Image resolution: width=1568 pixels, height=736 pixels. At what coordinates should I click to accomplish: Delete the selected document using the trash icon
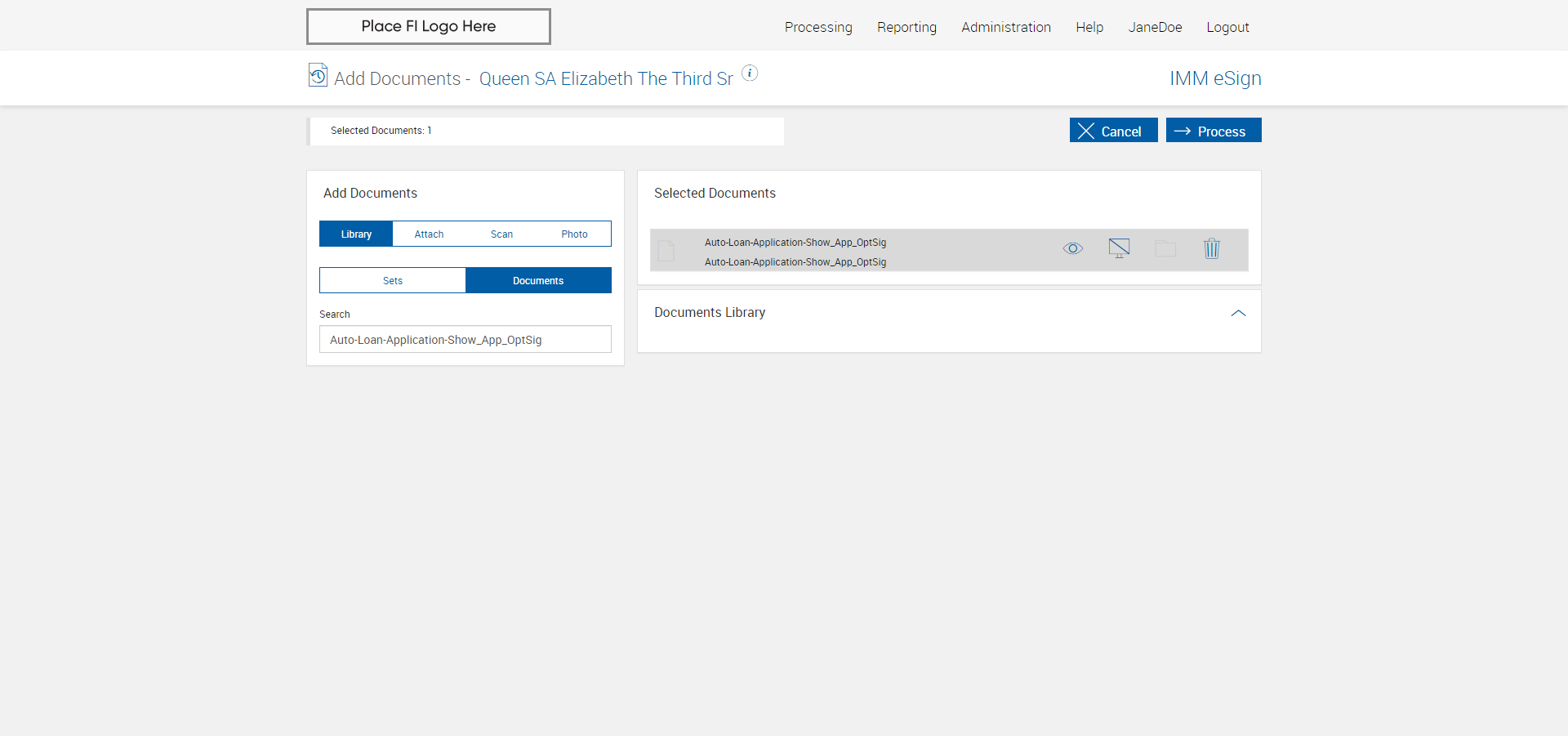1212,248
